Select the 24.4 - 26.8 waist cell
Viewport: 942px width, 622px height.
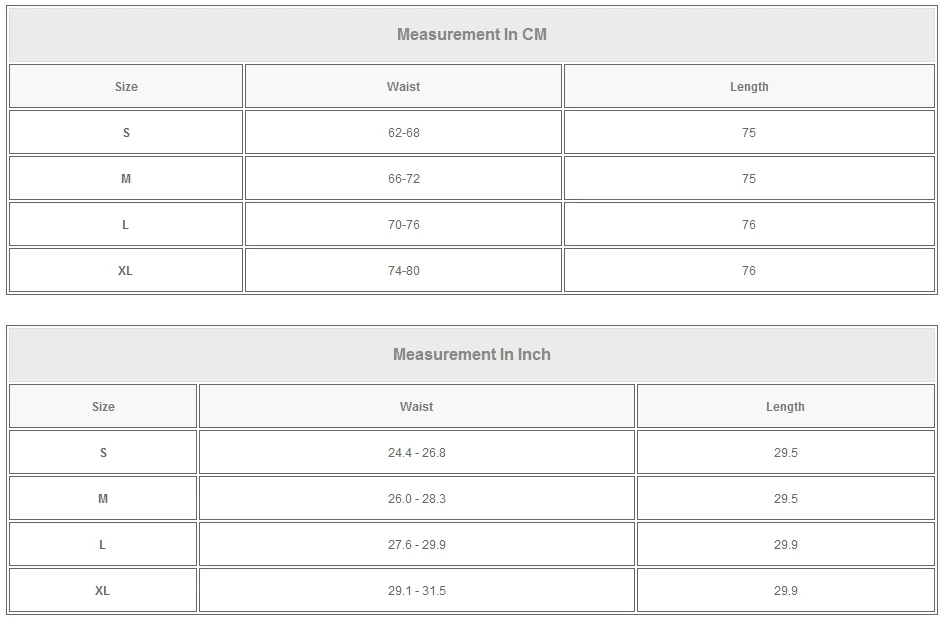tap(416, 453)
